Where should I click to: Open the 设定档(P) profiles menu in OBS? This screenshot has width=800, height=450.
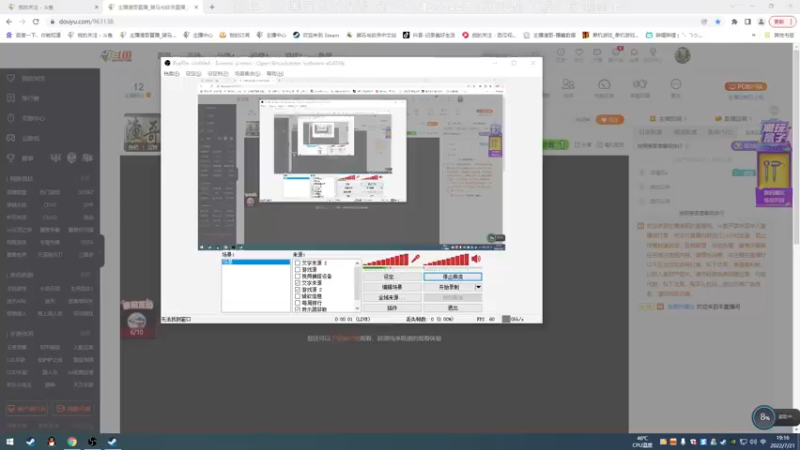218,73
